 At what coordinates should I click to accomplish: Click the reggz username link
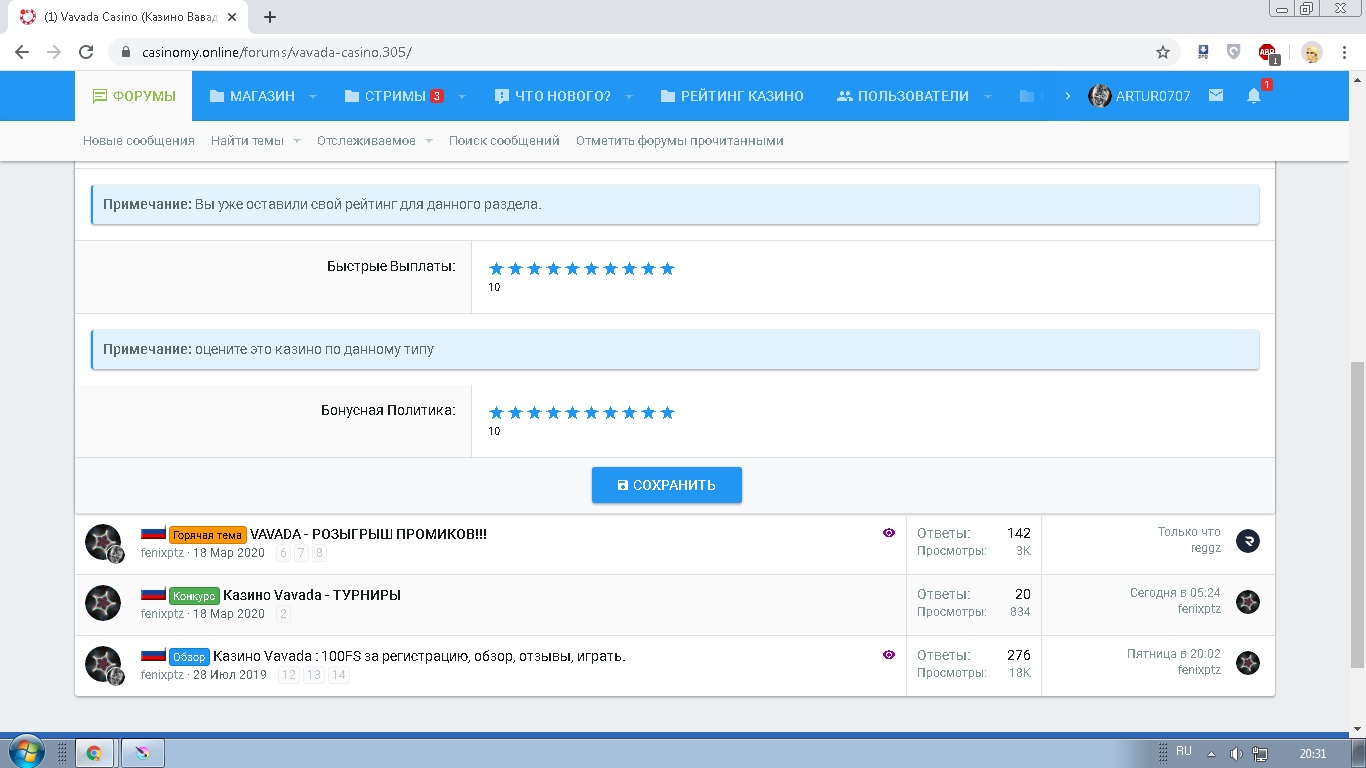point(1205,549)
